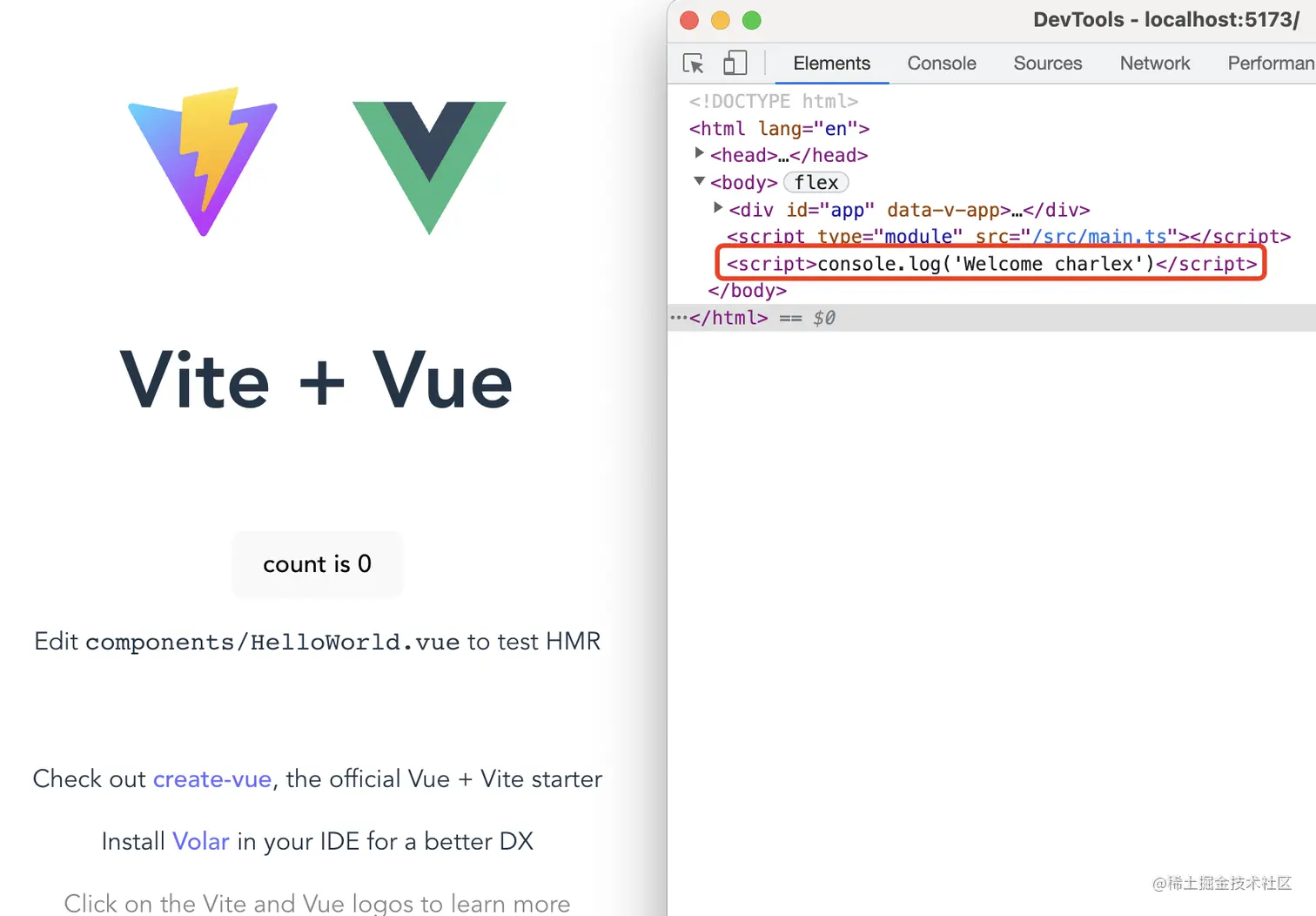Open the Performance tab
The image size is (1316, 916).
point(1271,64)
